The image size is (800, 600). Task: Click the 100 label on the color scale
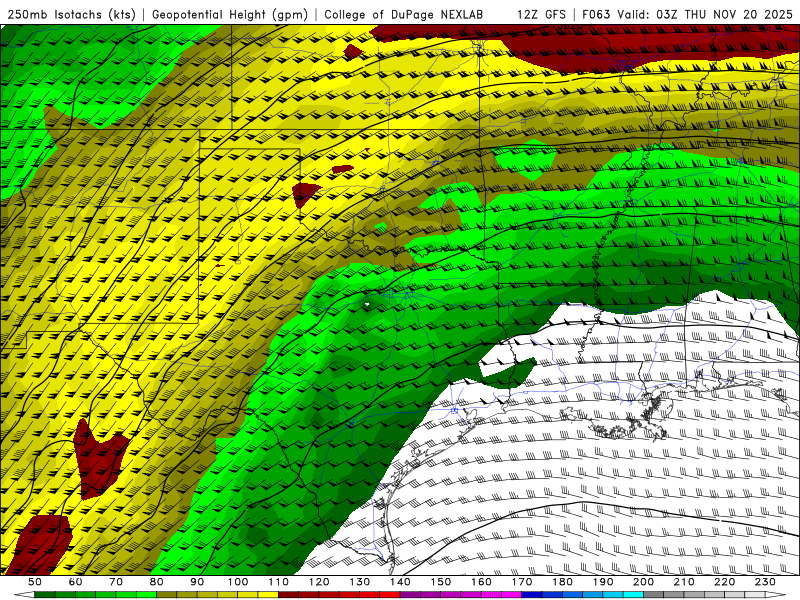point(238,582)
